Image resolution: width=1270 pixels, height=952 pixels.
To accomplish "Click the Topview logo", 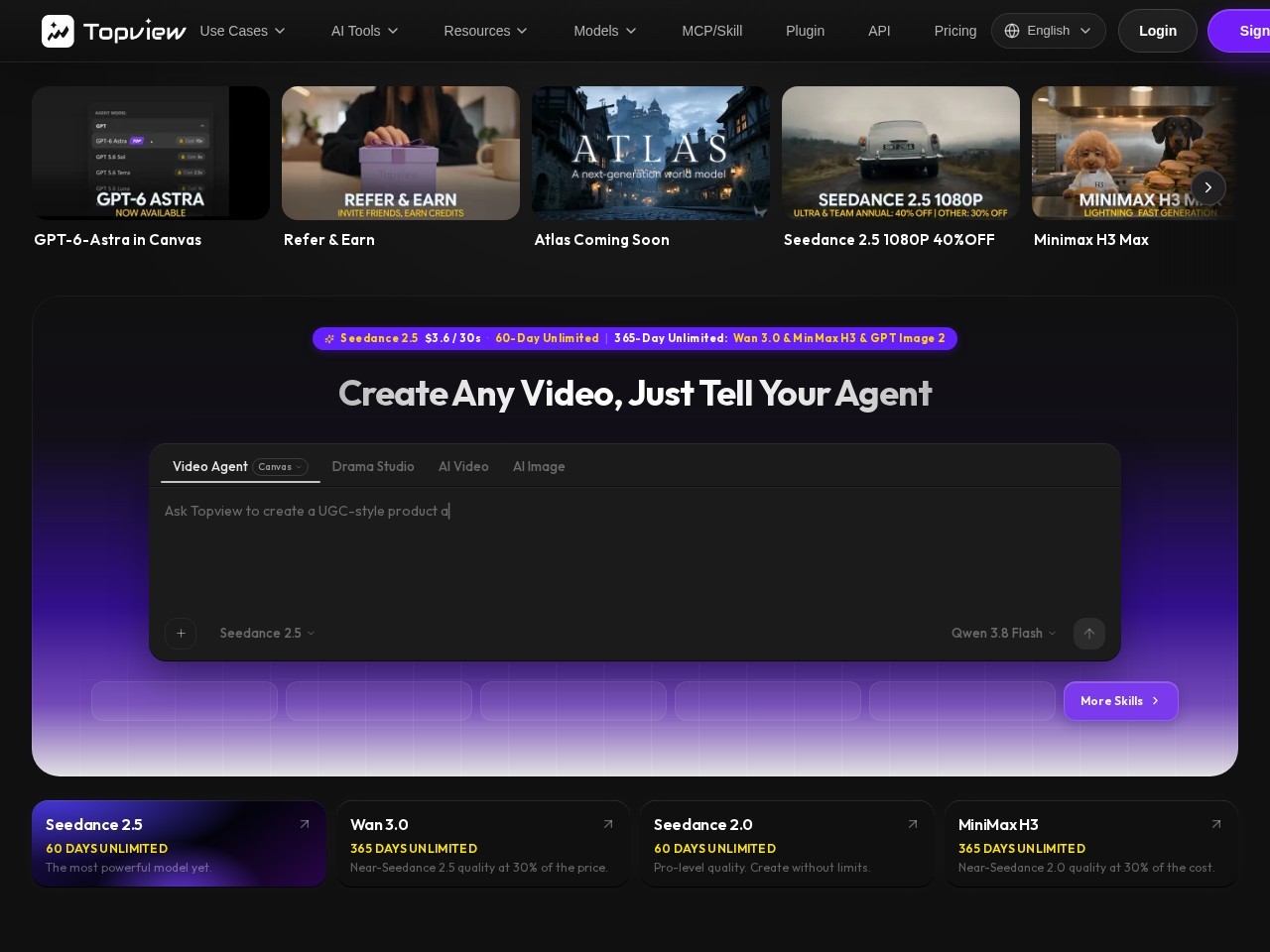I will (113, 31).
